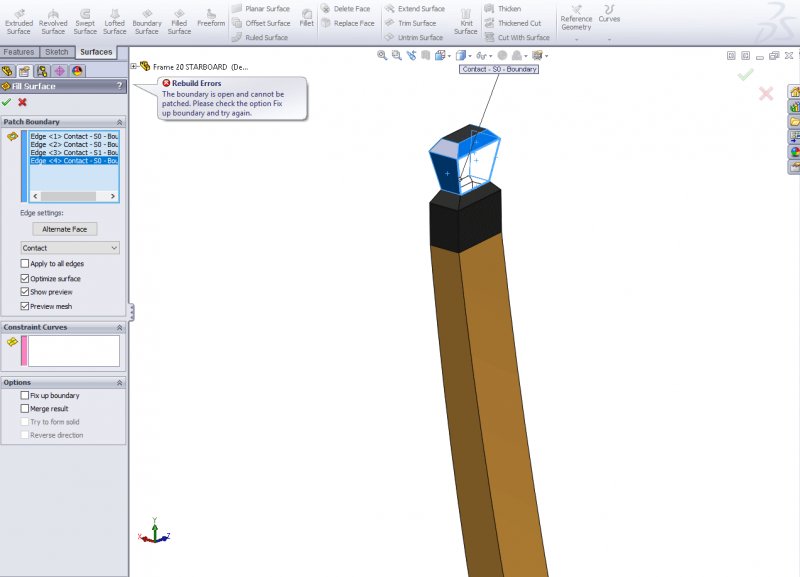Choose Thicken command

coord(503,9)
